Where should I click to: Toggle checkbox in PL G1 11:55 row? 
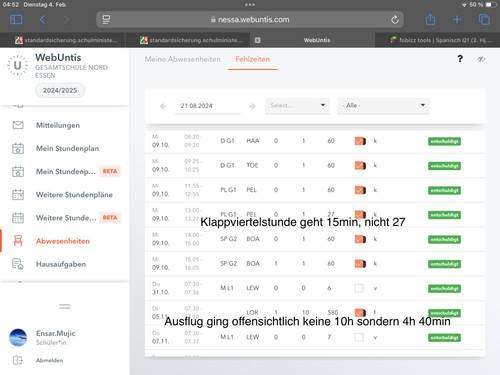click(360, 190)
